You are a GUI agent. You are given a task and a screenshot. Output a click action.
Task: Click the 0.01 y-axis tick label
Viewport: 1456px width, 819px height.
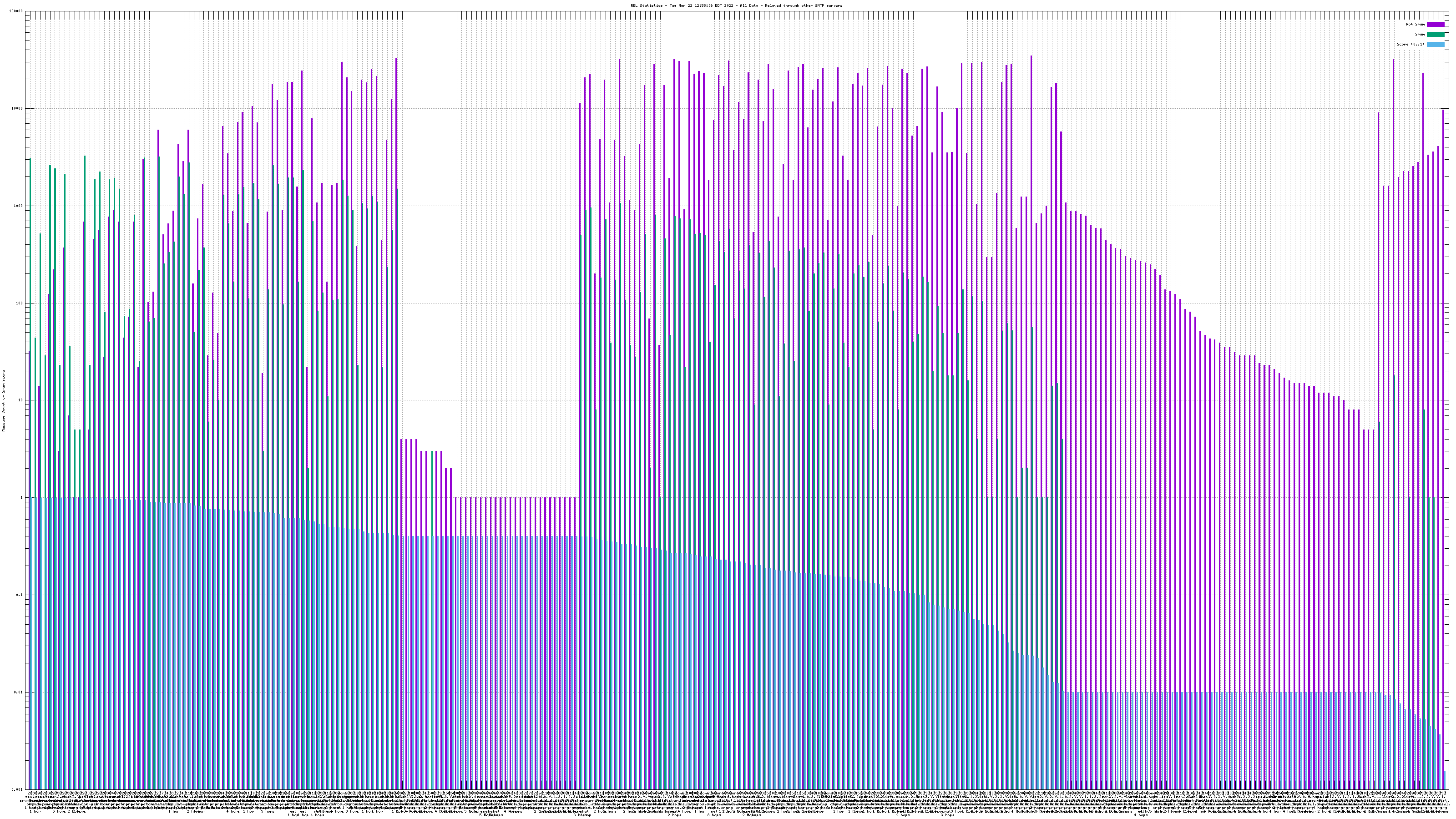19,692
